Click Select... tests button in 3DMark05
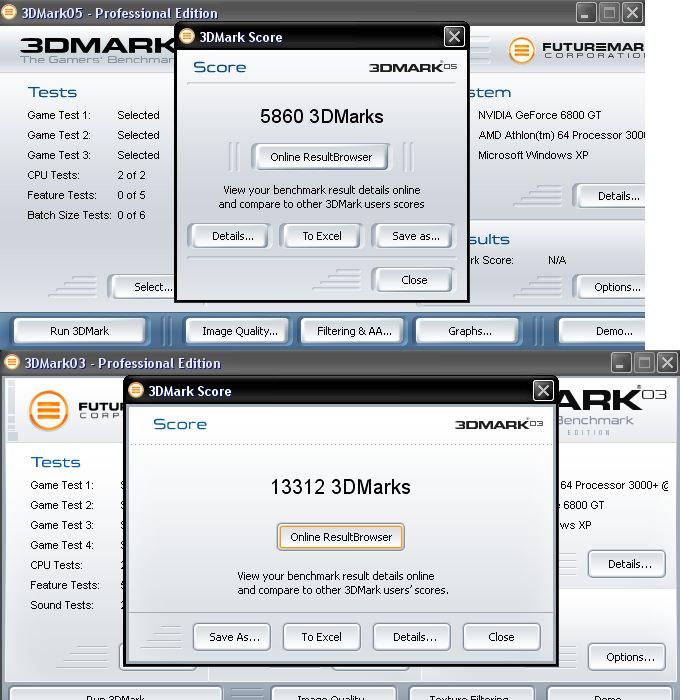The height and width of the screenshot is (700, 680). (x=144, y=287)
